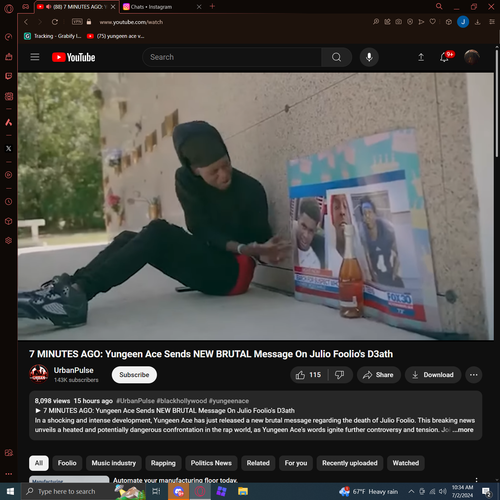Screen dimensions: 500x500
Task: Select the Recently uploaded chip
Action: (350, 463)
